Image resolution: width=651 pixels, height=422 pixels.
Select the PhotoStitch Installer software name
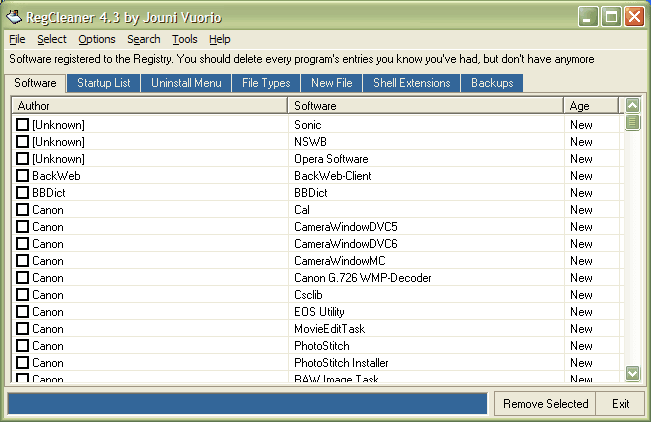pyautogui.click(x=341, y=363)
